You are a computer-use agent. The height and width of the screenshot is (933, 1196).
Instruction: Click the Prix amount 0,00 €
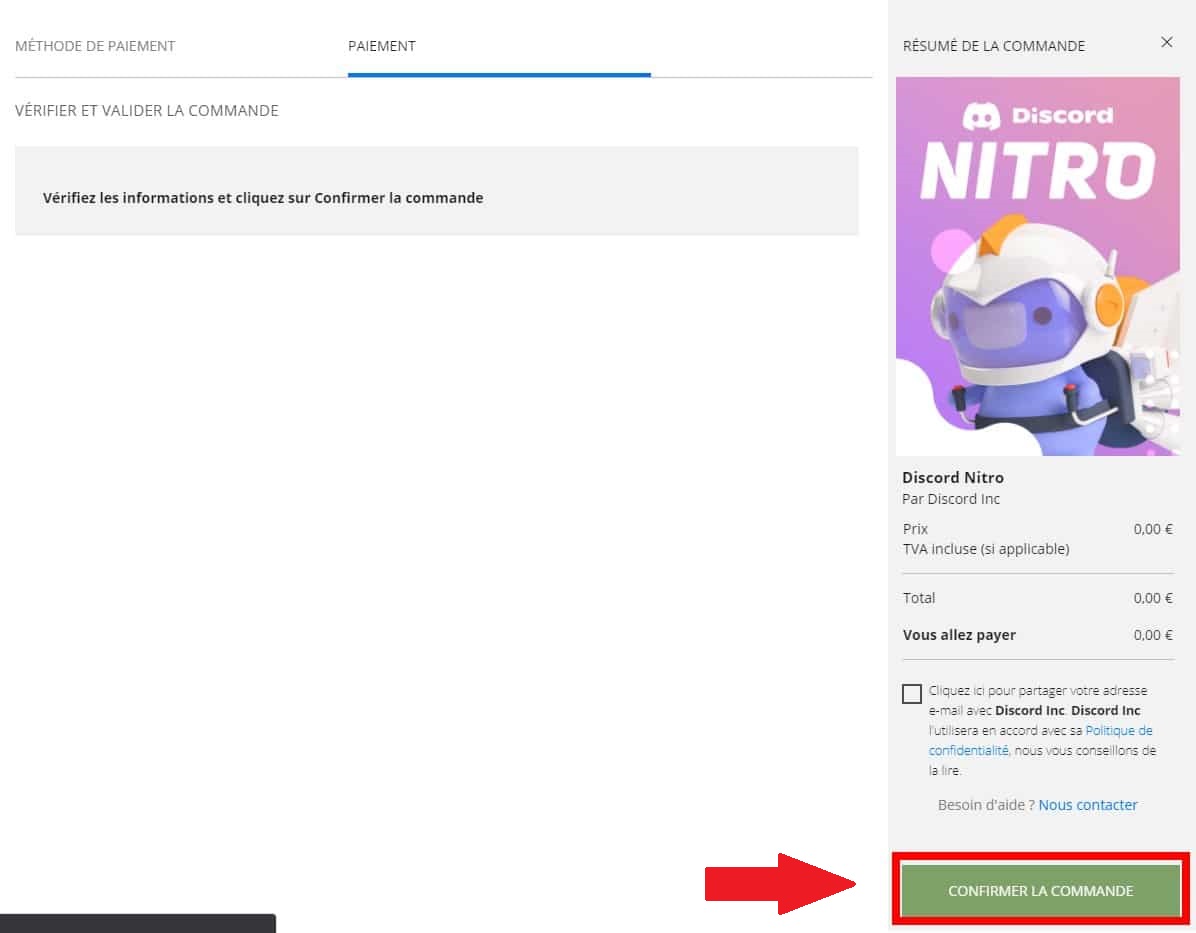click(x=1152, y=529)
